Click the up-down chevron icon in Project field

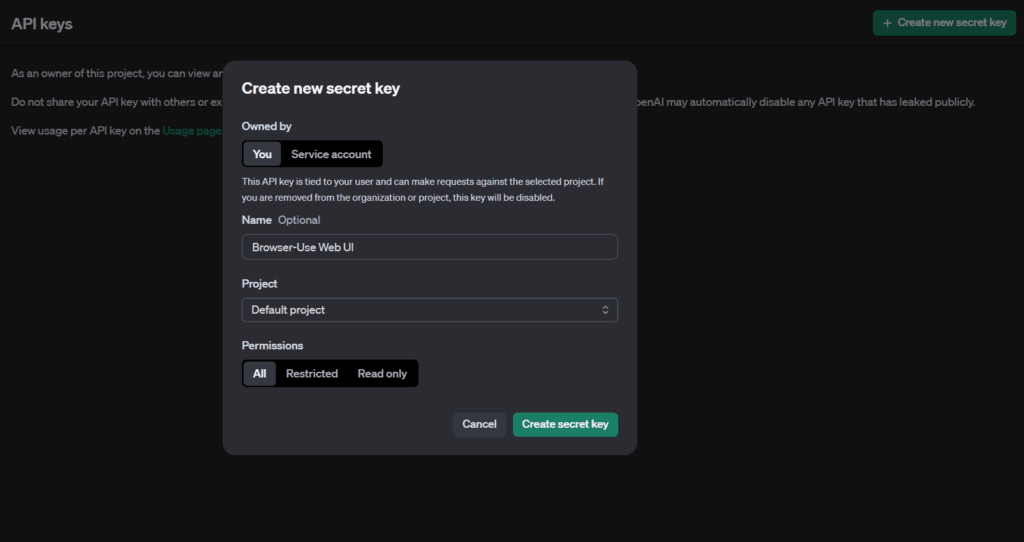(x=605, y=310)
